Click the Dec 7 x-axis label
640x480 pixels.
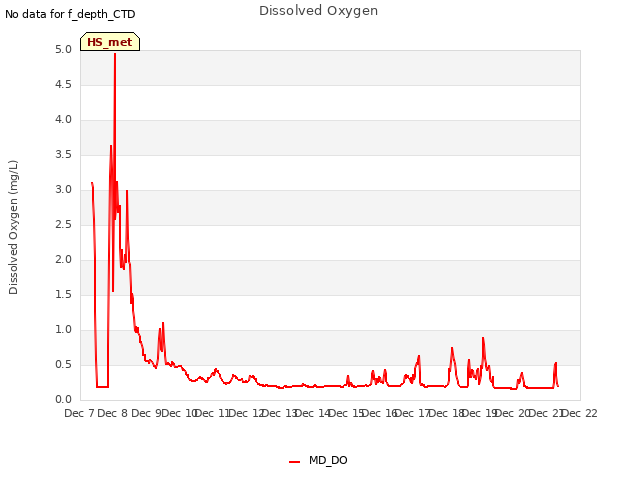[80, 413]
